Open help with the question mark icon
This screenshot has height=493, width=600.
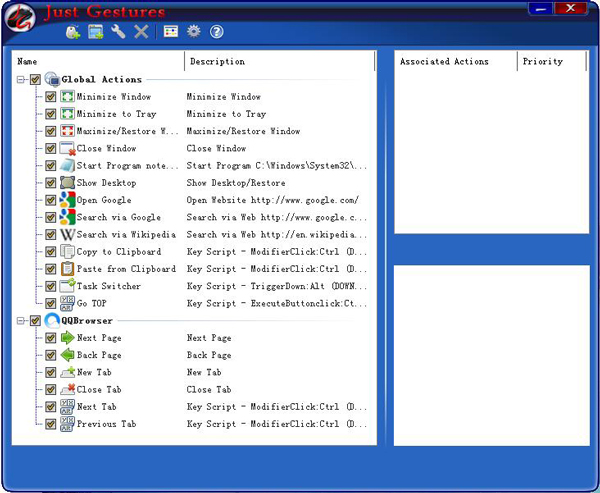coord(217,32)
